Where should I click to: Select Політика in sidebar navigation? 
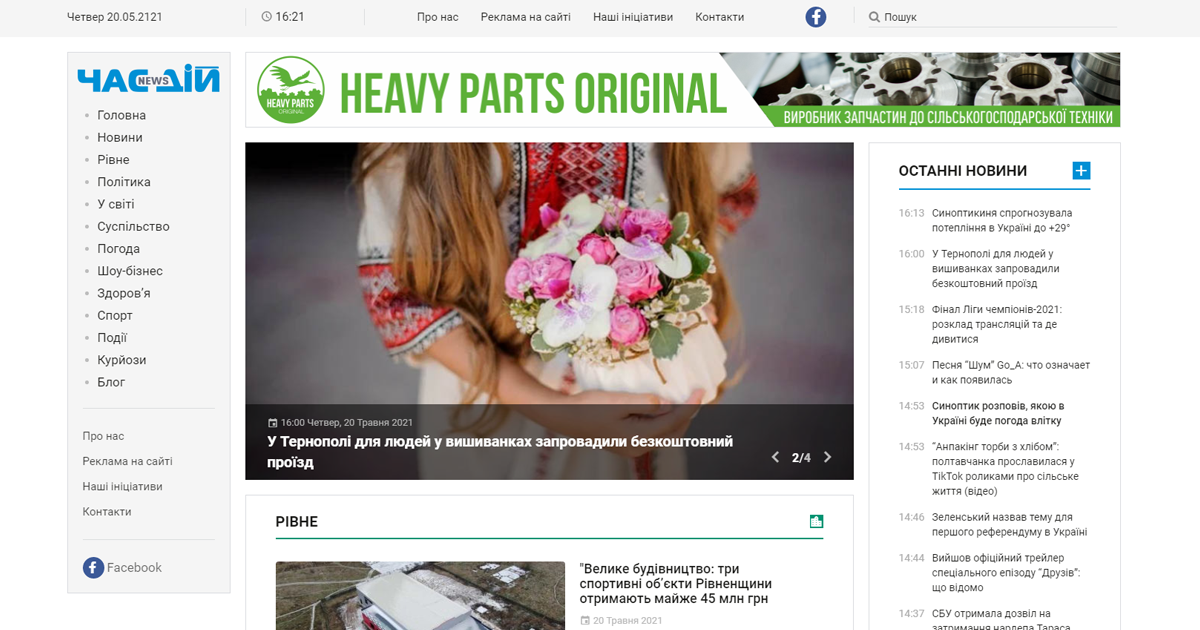coord(124,182)
